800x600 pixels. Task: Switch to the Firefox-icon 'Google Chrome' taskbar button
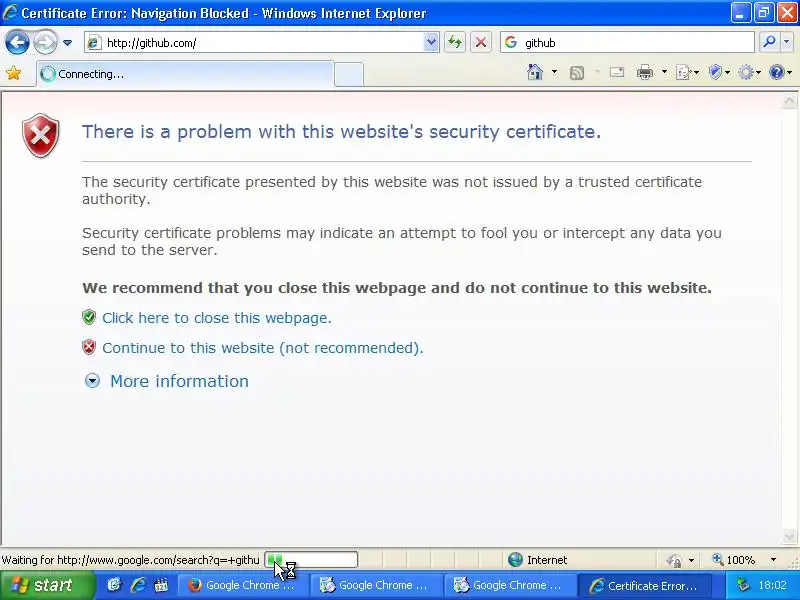(x=242, y=585)
